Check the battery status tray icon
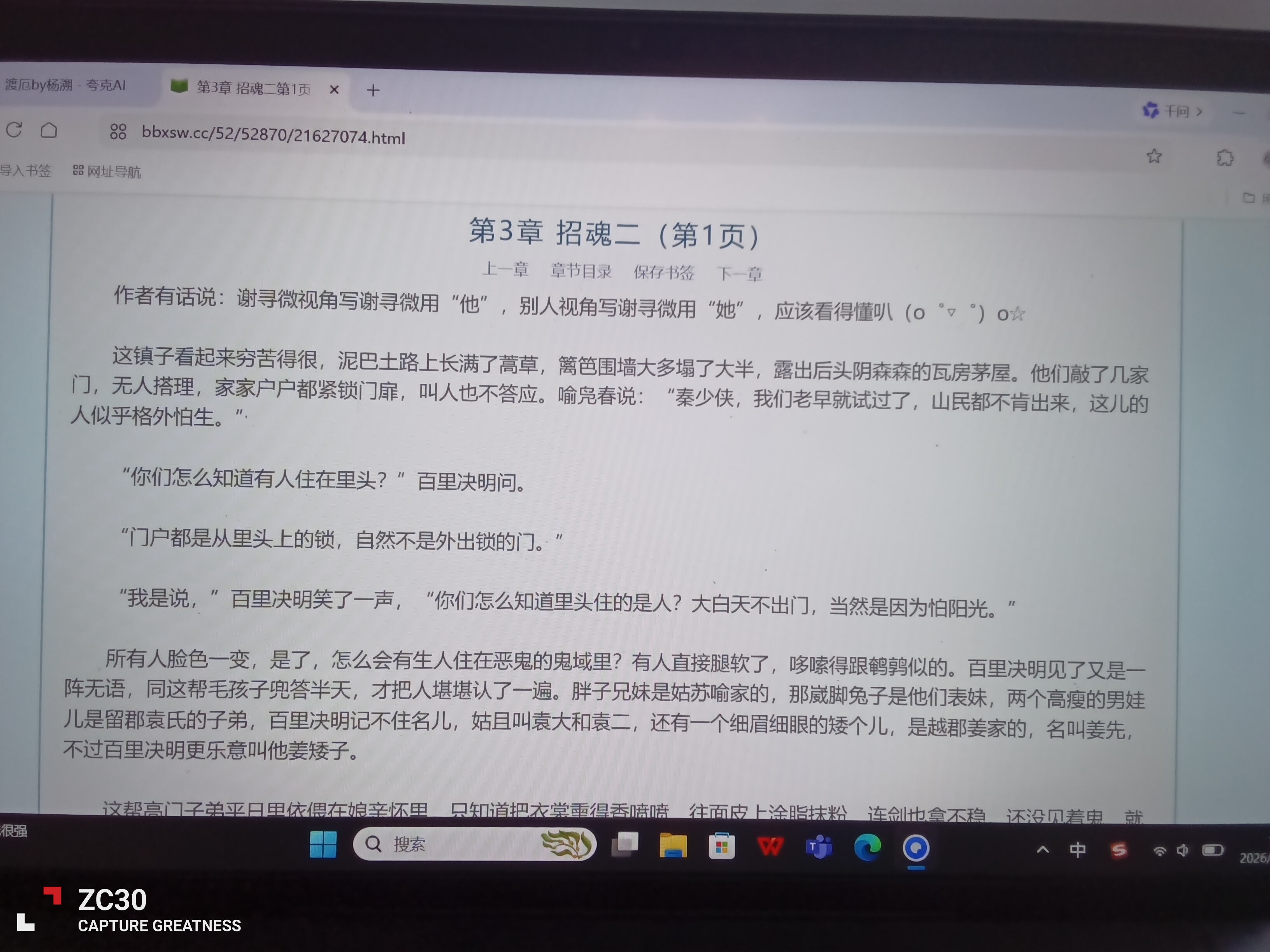Viewport: 1270px width, 952px height. (x=1213, y=850)
